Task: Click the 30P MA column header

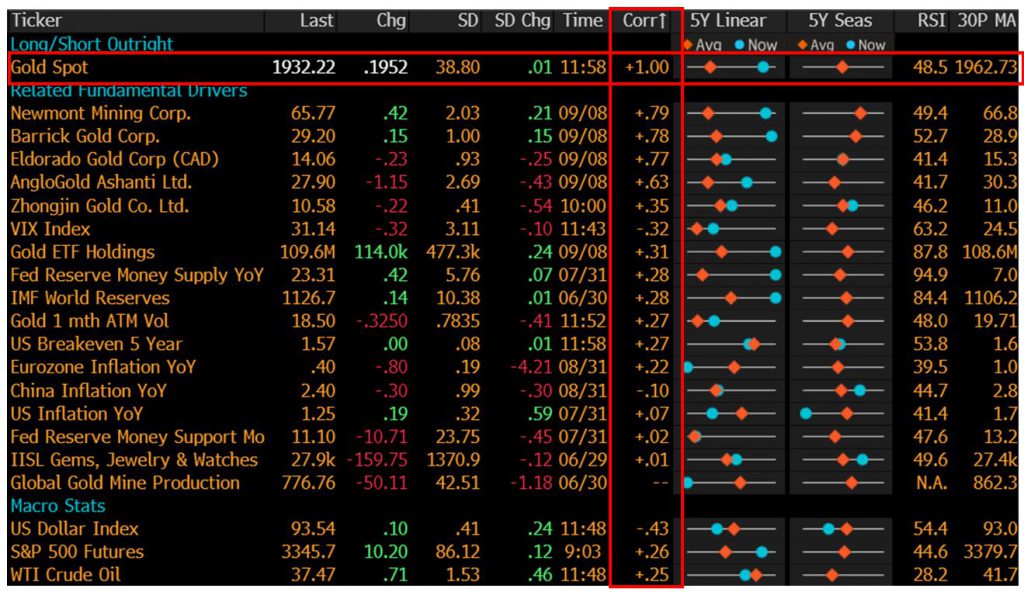Action: [x=987, y=20]
